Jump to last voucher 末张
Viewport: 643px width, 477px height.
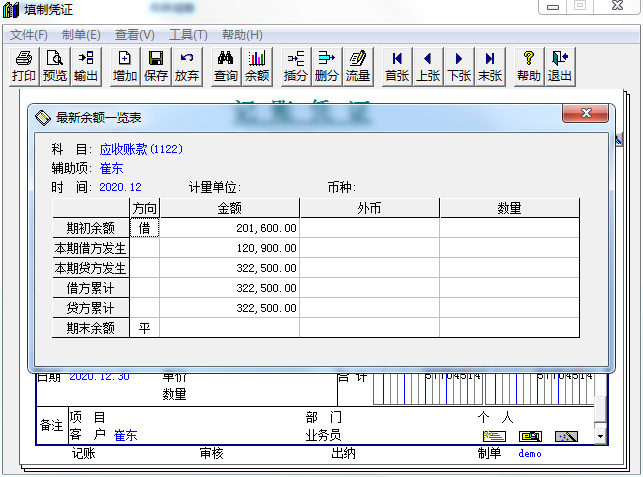point(490,66)
